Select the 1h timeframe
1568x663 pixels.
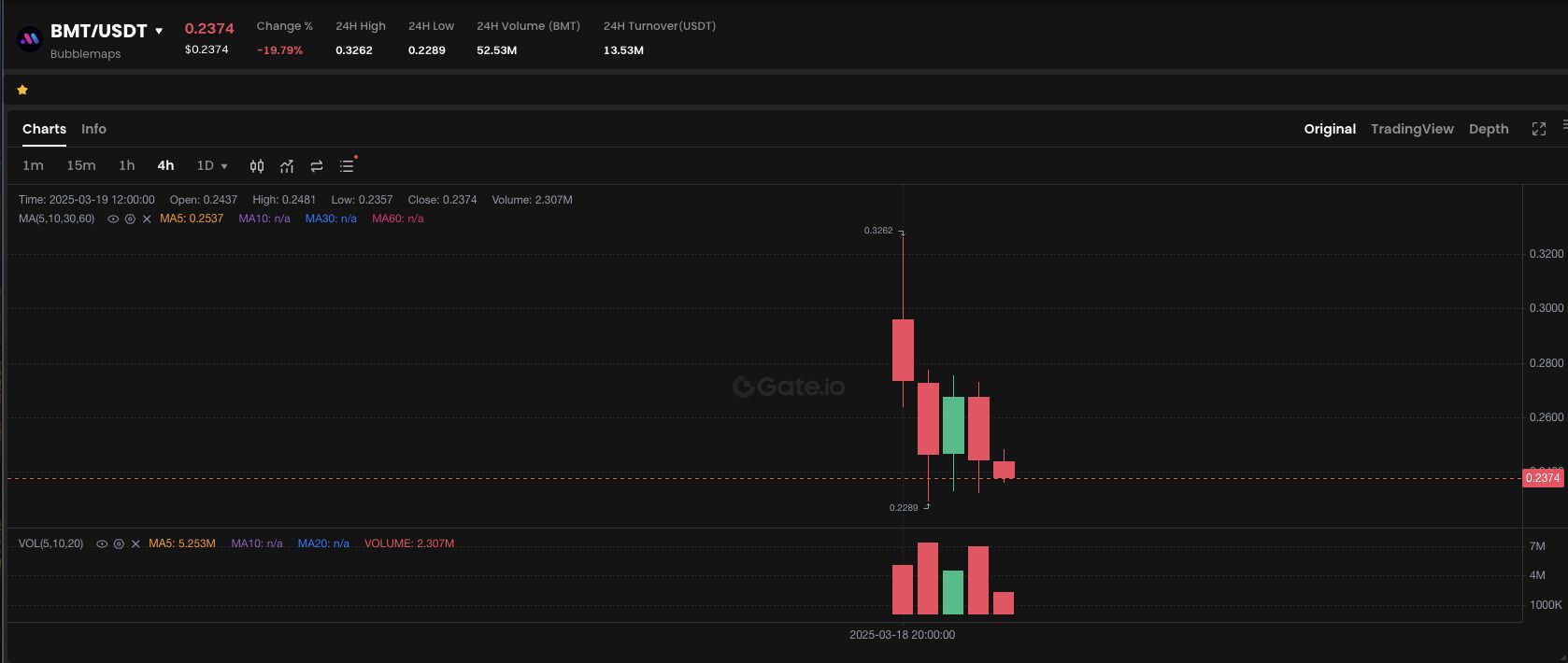(126, 165)
